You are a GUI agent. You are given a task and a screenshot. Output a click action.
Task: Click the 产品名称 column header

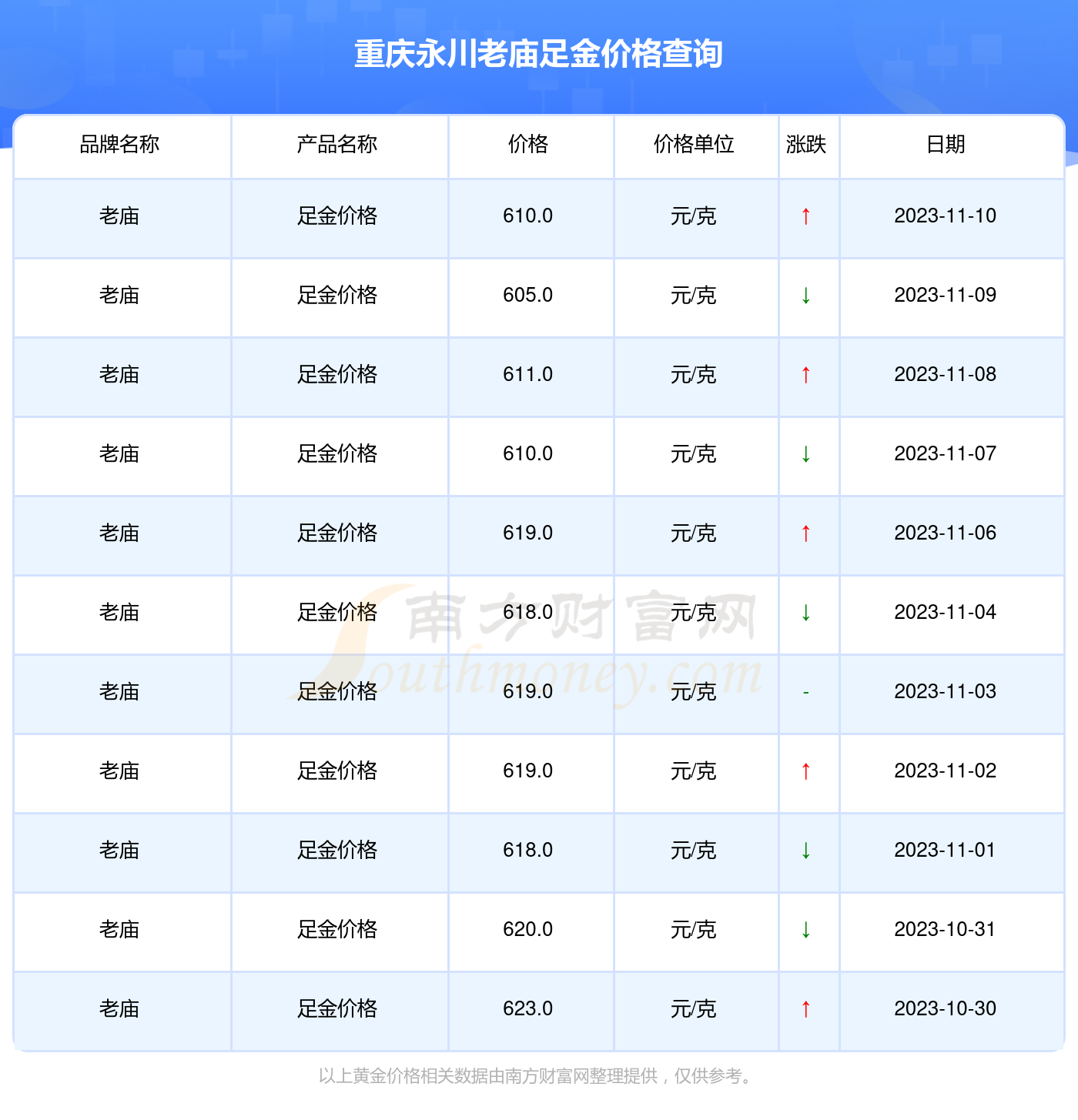pos(337,144)
